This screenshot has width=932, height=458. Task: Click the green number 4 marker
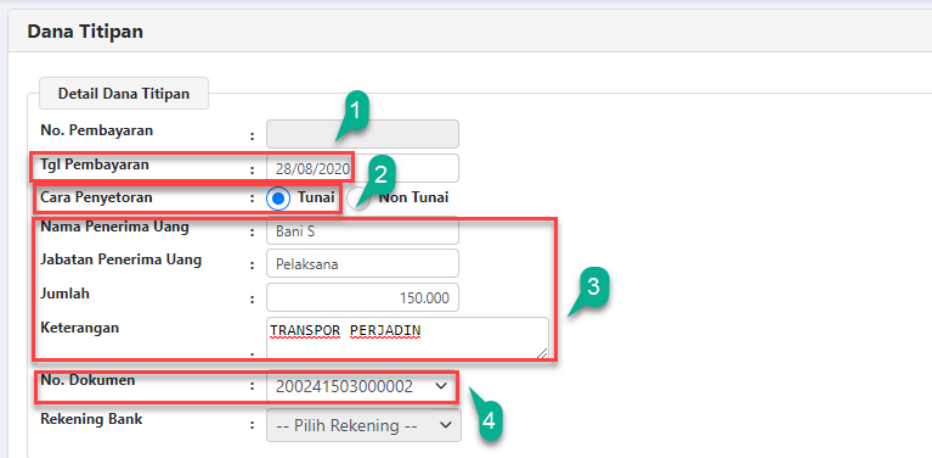pyautogui.click(x=487, y=421)
